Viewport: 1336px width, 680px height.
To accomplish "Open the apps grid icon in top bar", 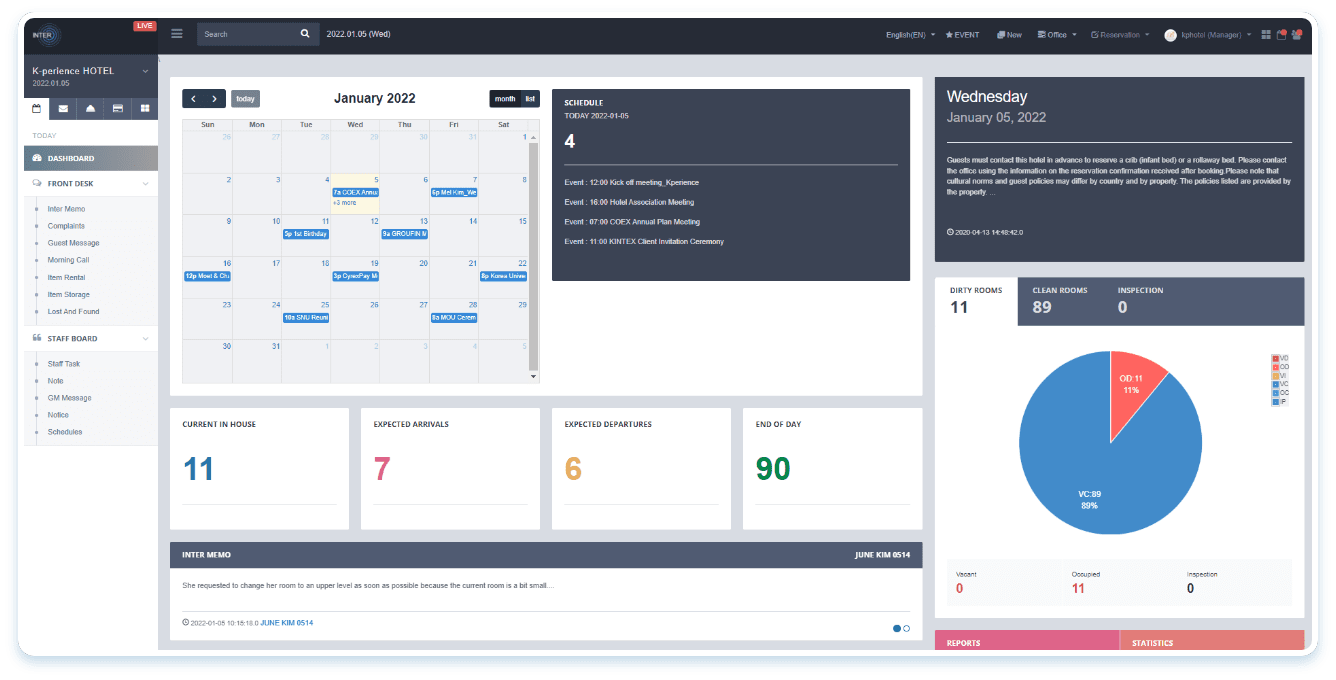I will [x=1266, y=35].
